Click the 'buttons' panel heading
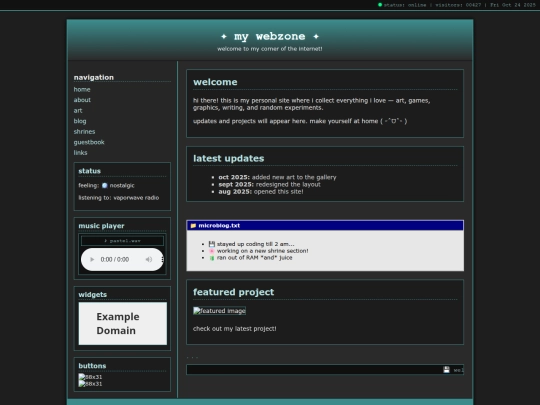 [x=92, y=366]
